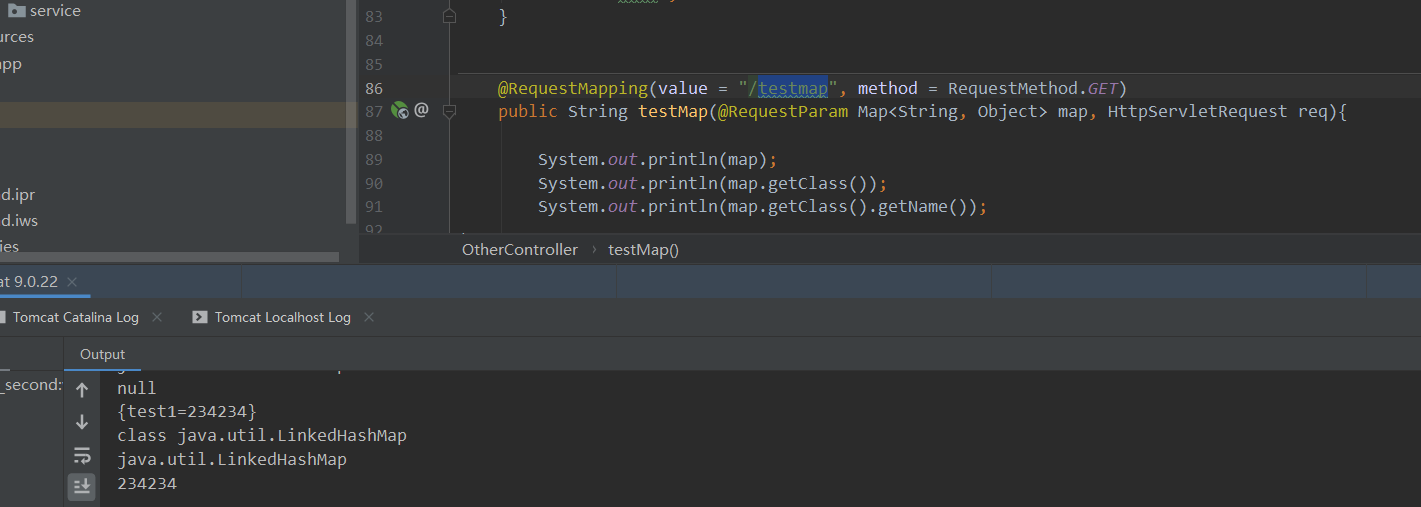This screenshot has width=1421, height=507.
Task: Click the Spring request mapping gutter icon
Action: coord(400,111)
